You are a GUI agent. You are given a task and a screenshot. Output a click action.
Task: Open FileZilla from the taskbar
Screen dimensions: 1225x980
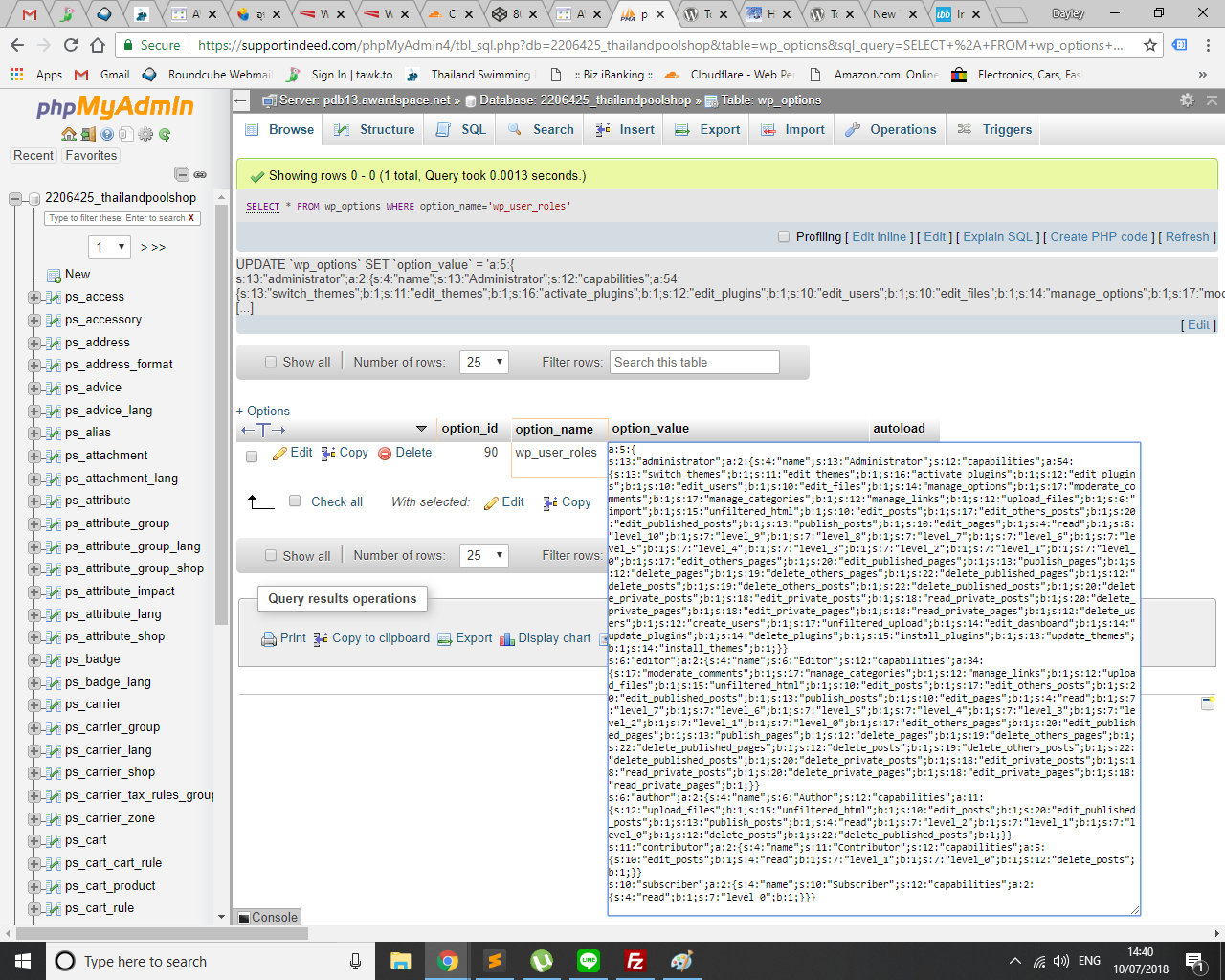pos(635,961)
